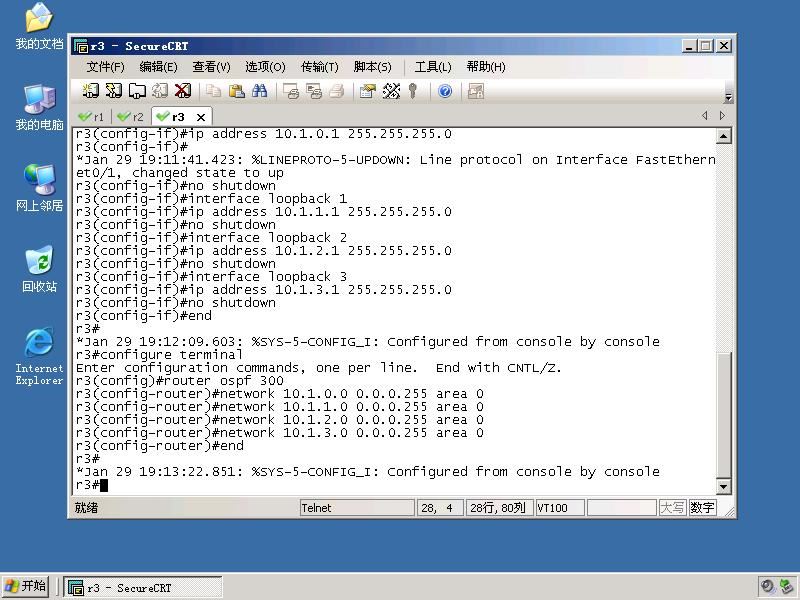Switch to the r2 session tab

coord(130,117)
